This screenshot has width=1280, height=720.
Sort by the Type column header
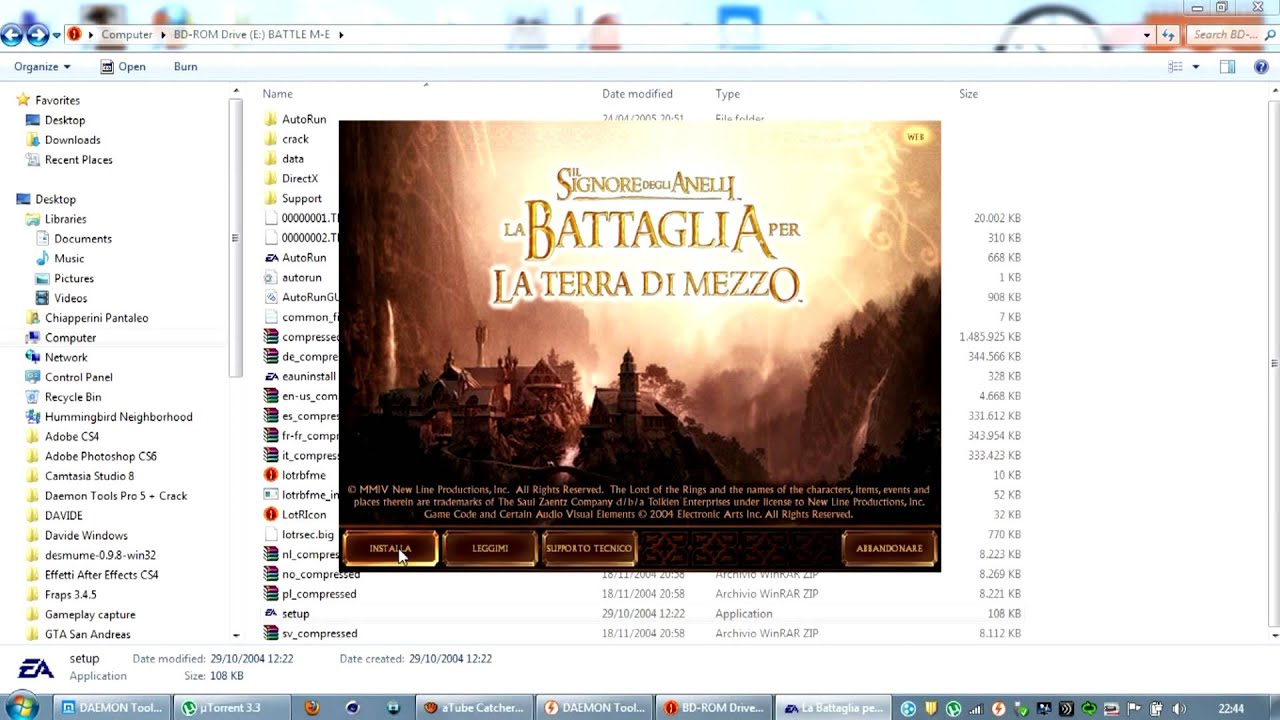click(x=727, y=94)
